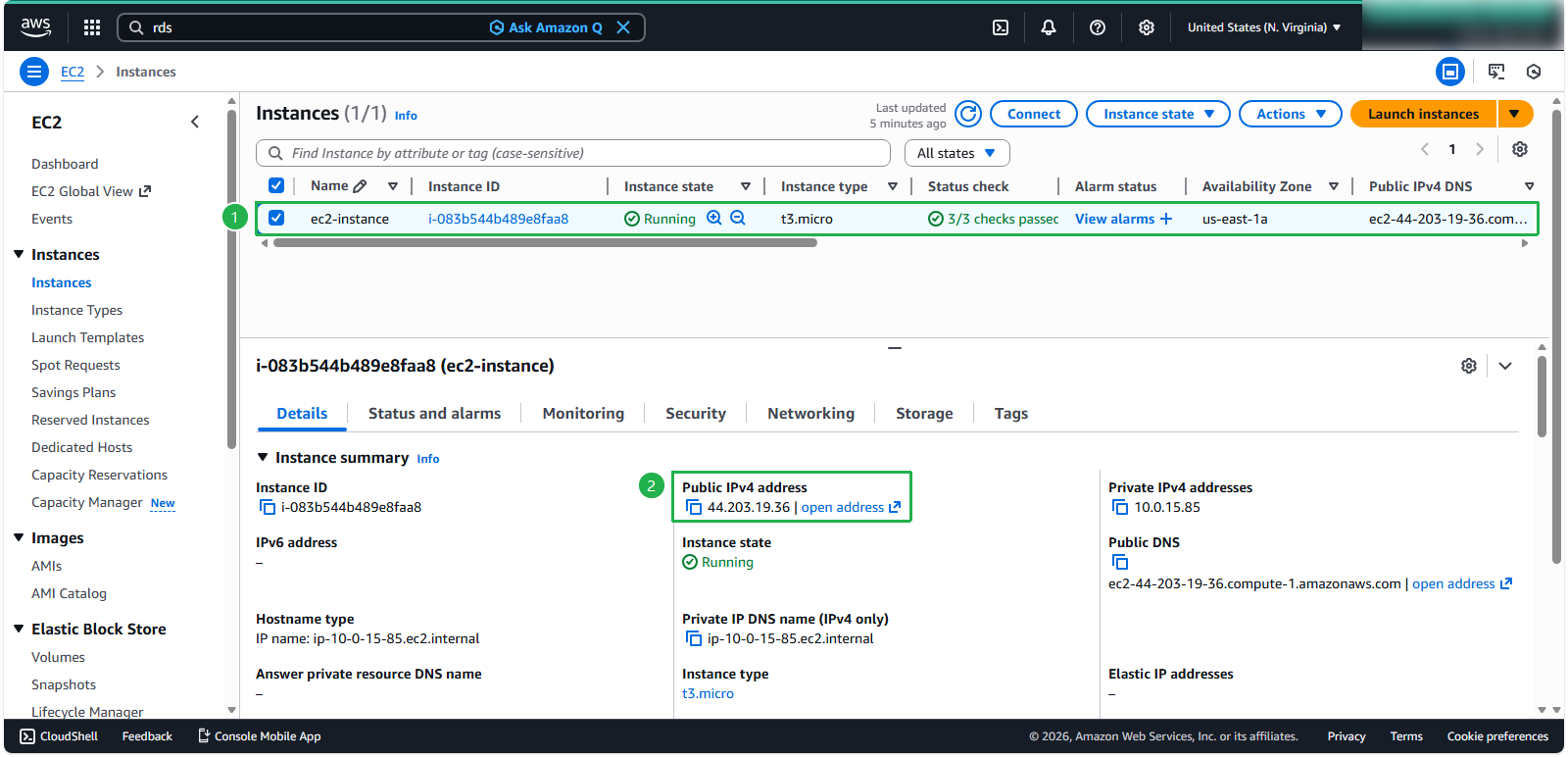Toggle the hamburger navigation menu
1568x757 pixels.
[x=34, y=72]
